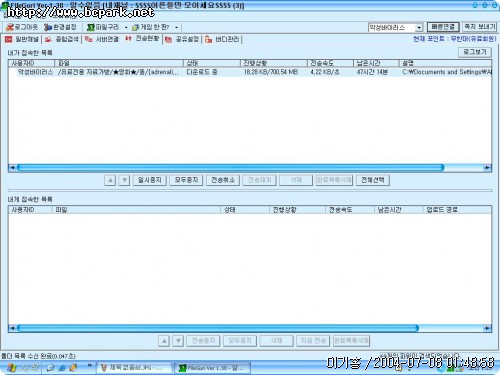
Task: Click the 일시중지 pause button
Action: (x=150, y=180)
